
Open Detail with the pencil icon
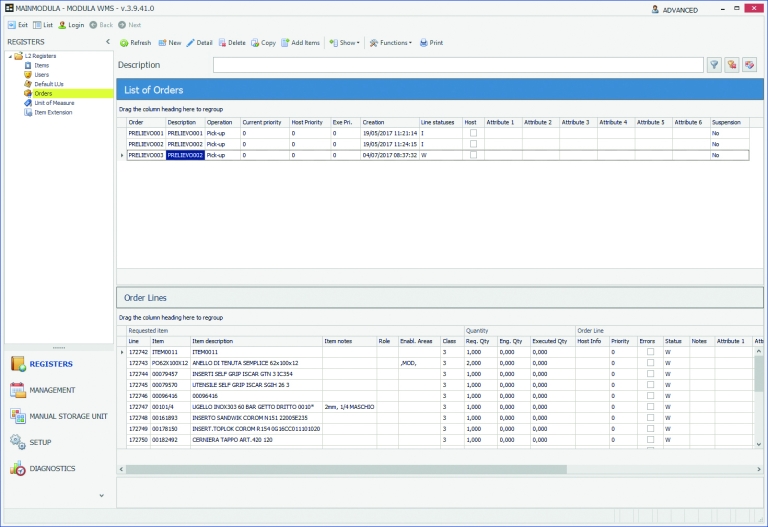(191, 43)
